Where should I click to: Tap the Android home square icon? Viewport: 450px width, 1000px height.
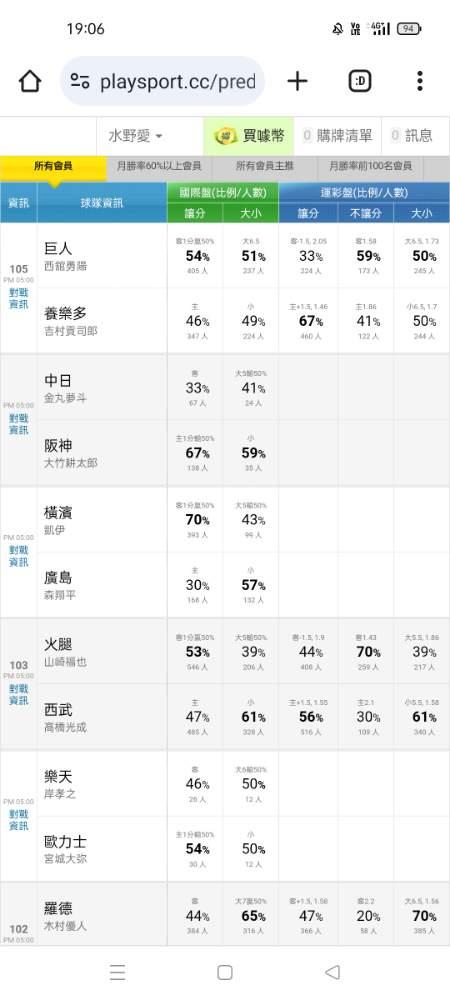(x=224, y=972)
